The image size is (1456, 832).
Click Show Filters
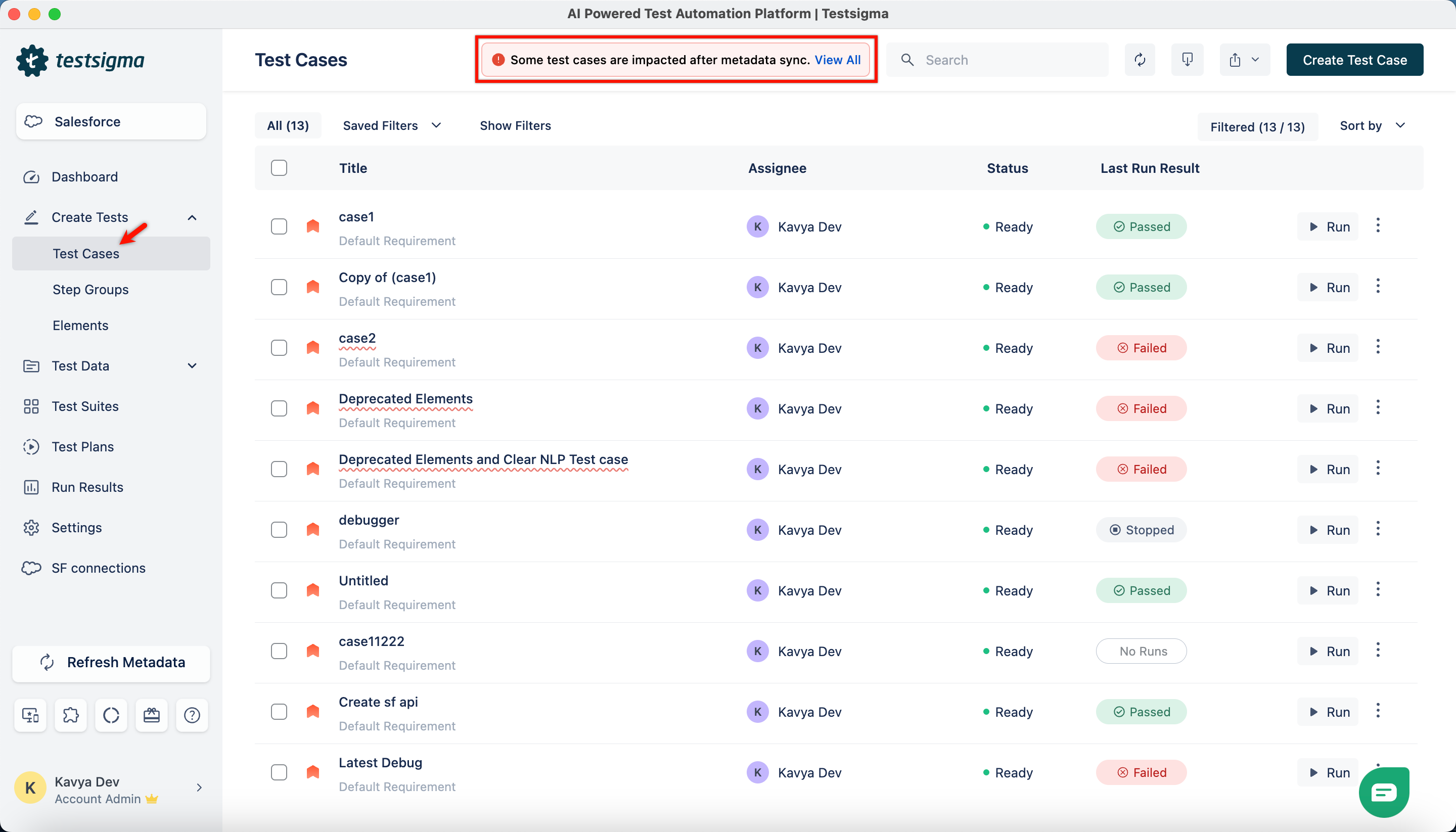coord(516,126)
